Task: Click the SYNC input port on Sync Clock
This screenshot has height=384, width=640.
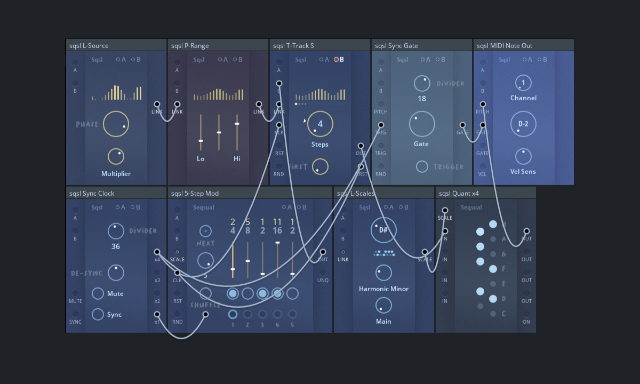Action: point(75,314)
